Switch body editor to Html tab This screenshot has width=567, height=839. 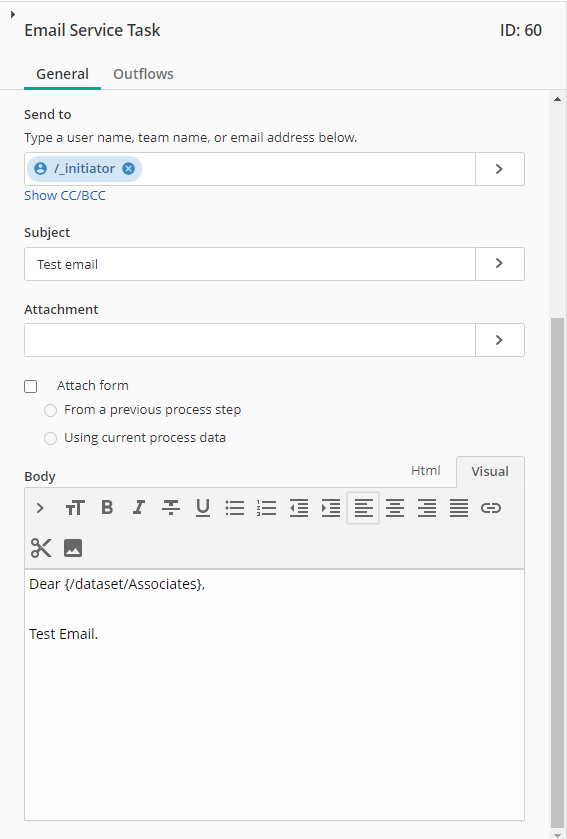[426, 471]
